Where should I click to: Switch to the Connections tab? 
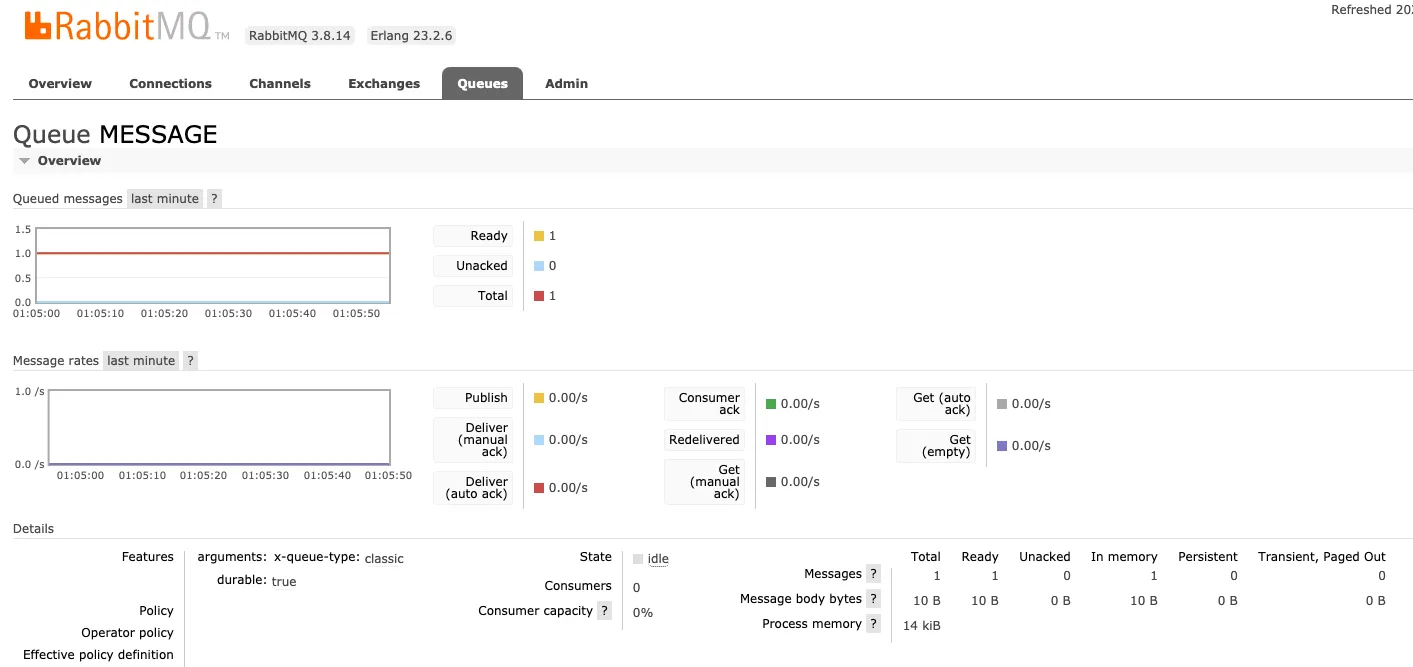click(x=170, y=83)
